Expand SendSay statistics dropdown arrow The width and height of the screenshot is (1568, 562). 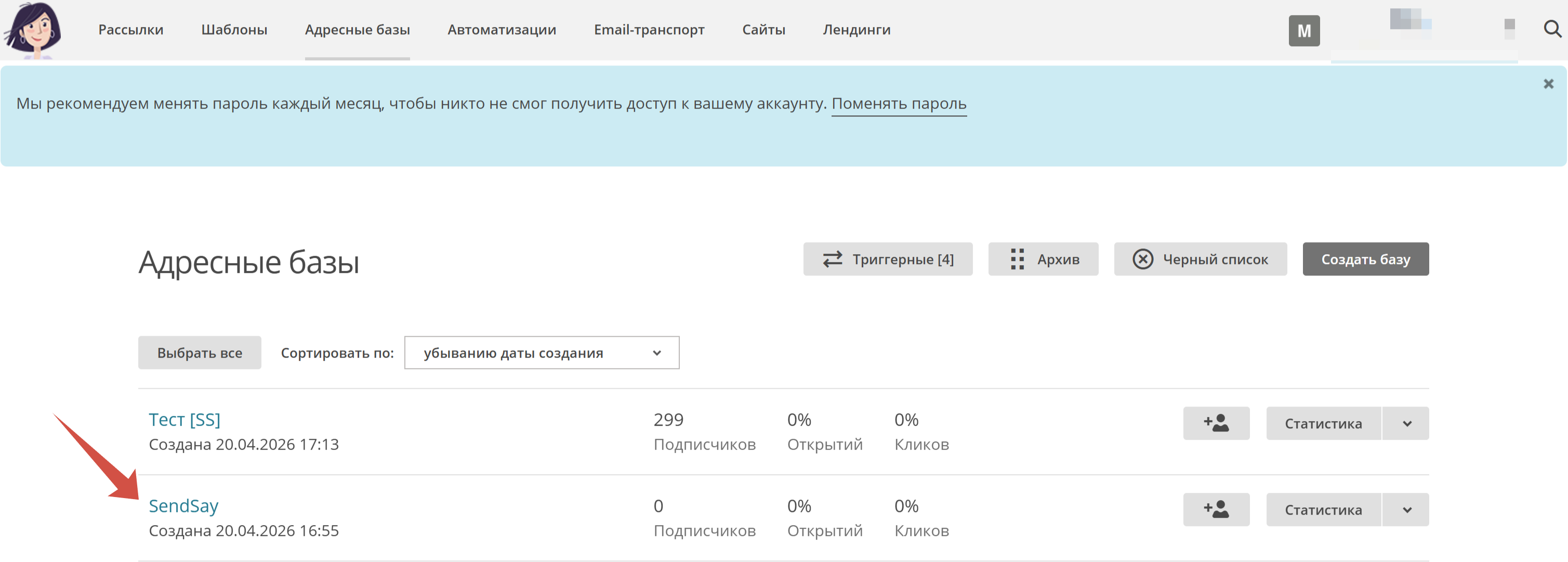(1406, 510)
